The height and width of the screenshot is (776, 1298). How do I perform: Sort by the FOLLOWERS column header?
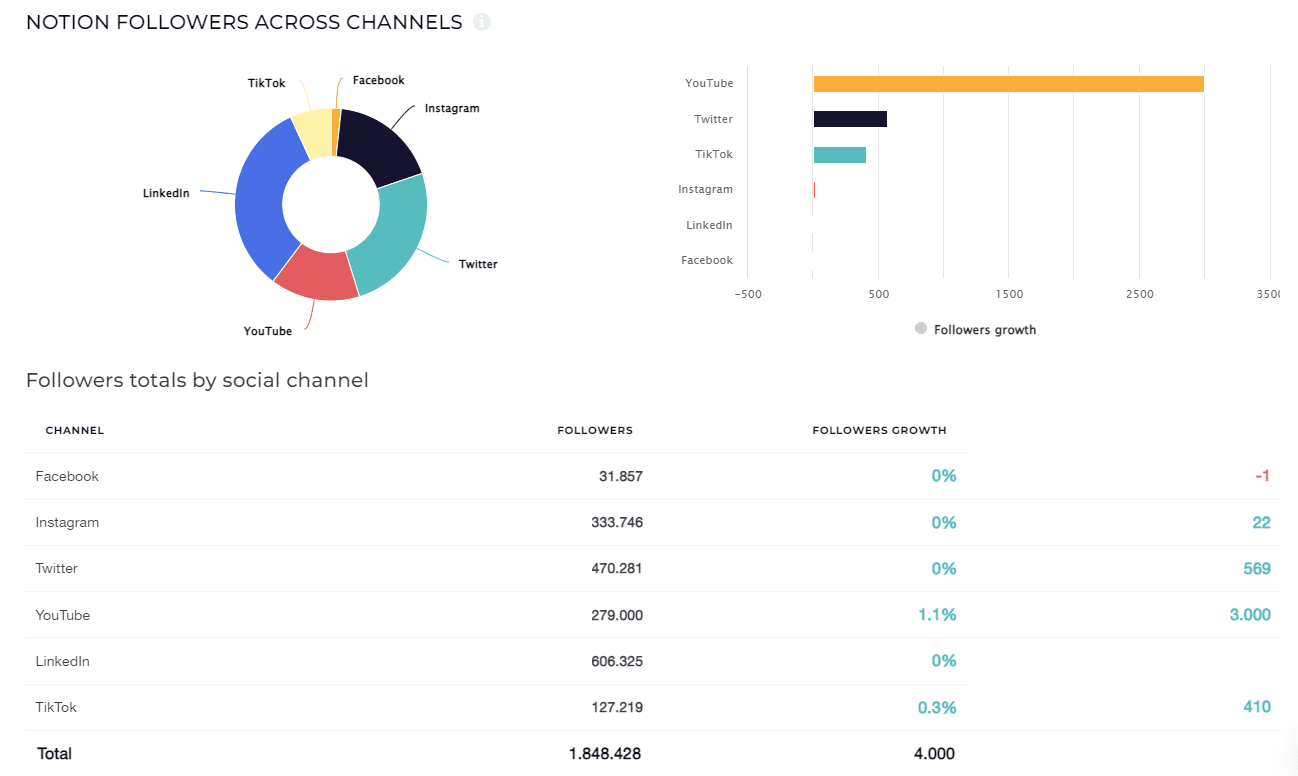pos(595,430)
